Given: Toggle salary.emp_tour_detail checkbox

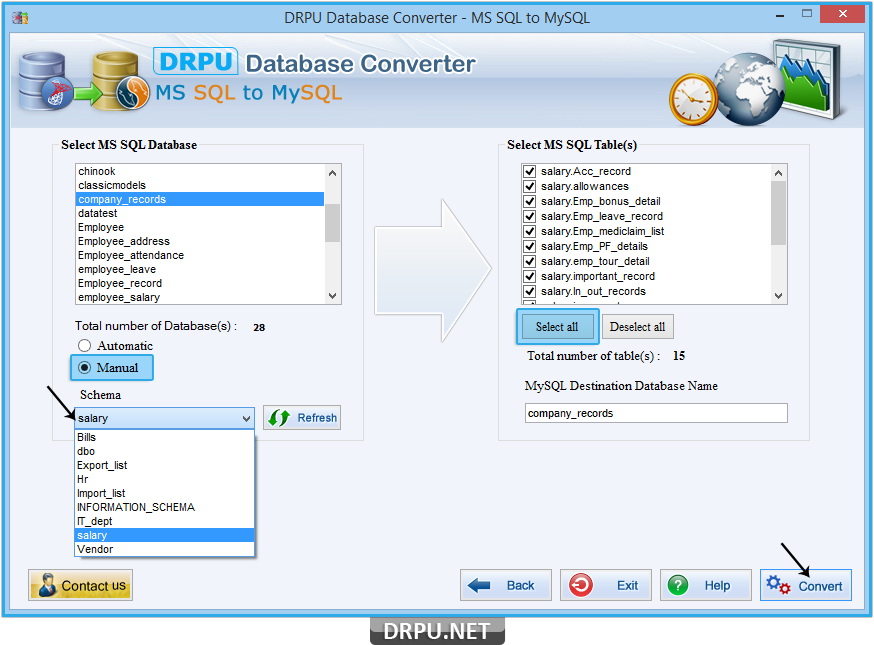Looking at the screenshot, I should click(x=530, y=261).
